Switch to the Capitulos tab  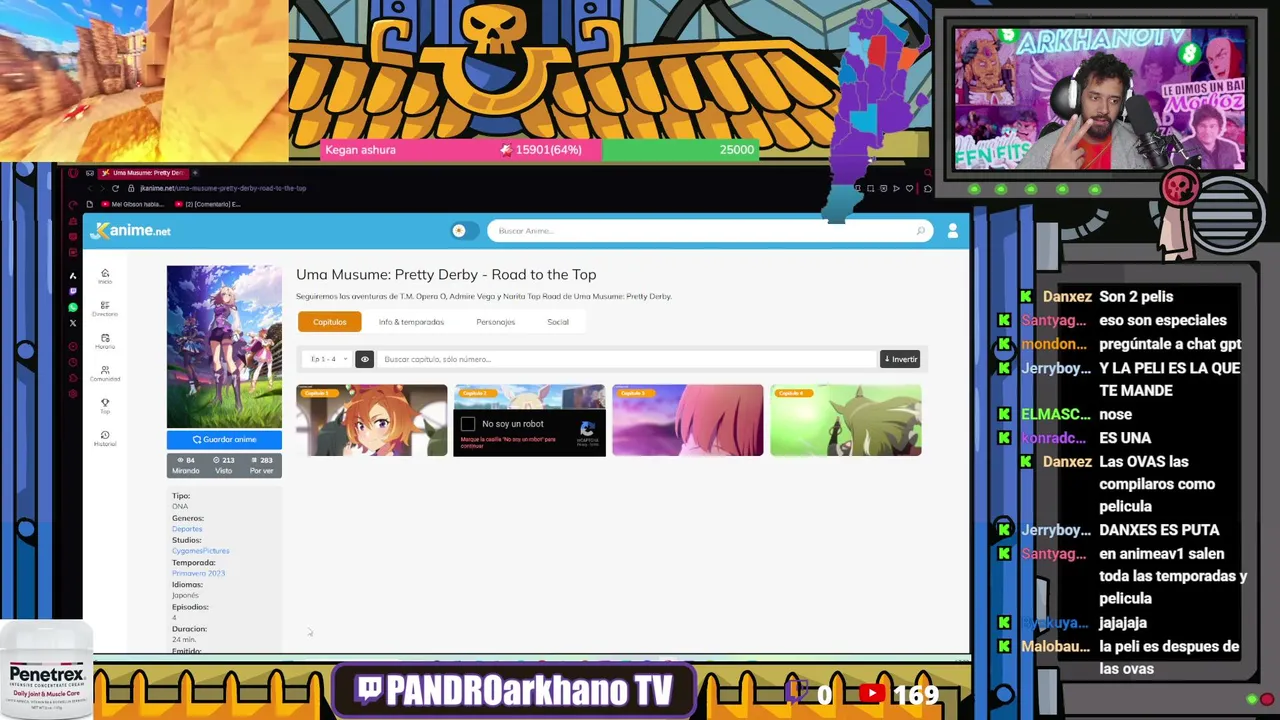pos(330,322)
